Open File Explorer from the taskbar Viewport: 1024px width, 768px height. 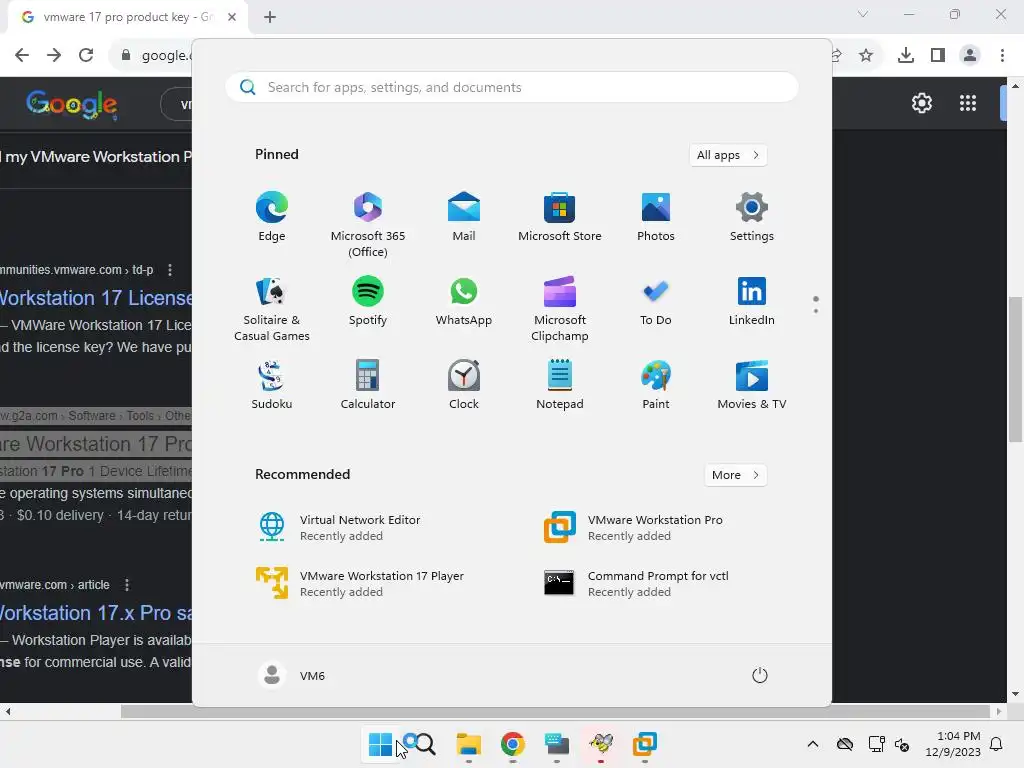pyautogui.click(x=468, y=744)
